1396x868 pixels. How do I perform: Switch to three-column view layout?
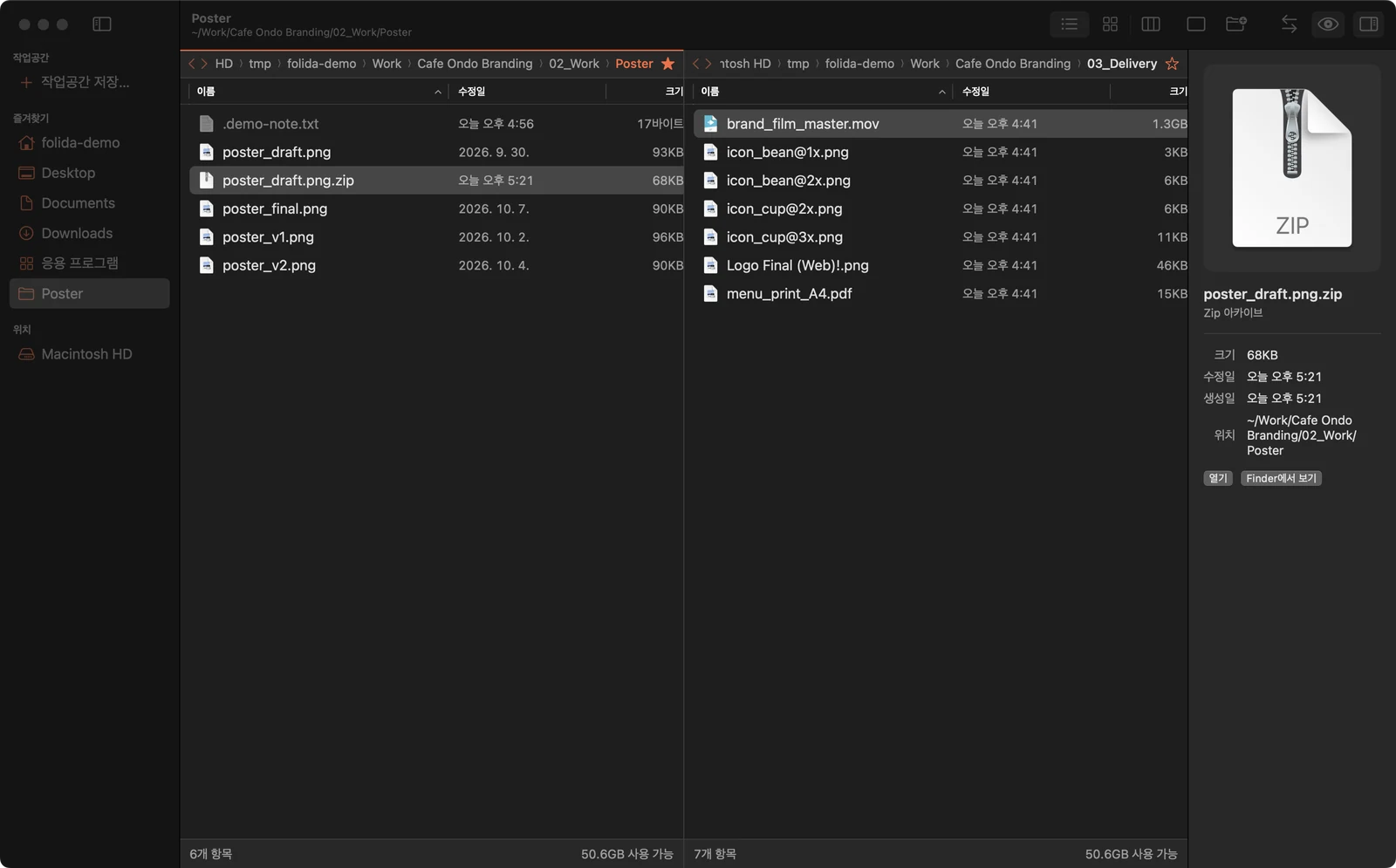(1151, 24)
